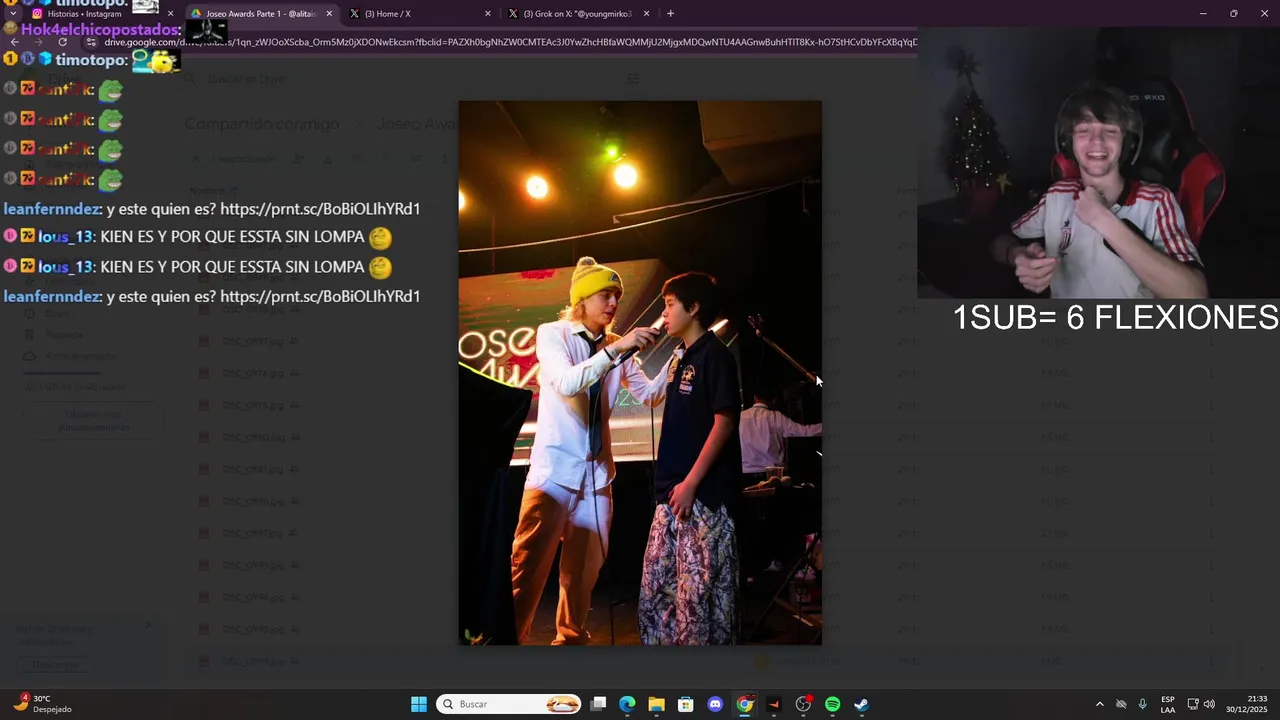Open volume and network quick settings
Image resolution: width=1280 pixels, height=720 pixels.
coord(1201,704)
